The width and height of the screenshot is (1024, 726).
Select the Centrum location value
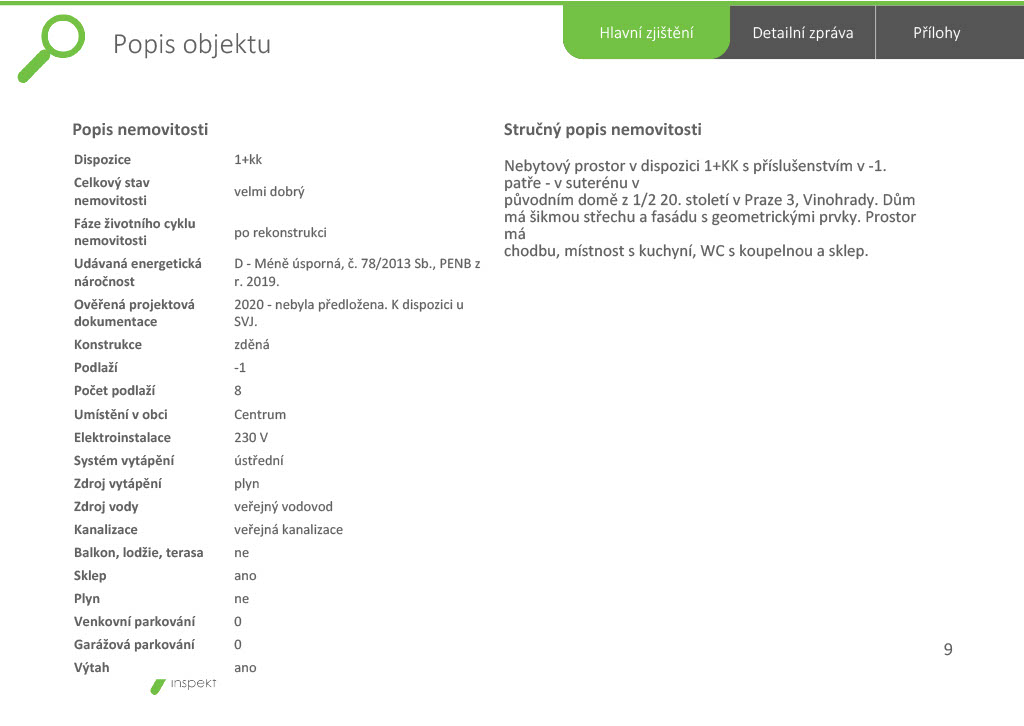260,415
